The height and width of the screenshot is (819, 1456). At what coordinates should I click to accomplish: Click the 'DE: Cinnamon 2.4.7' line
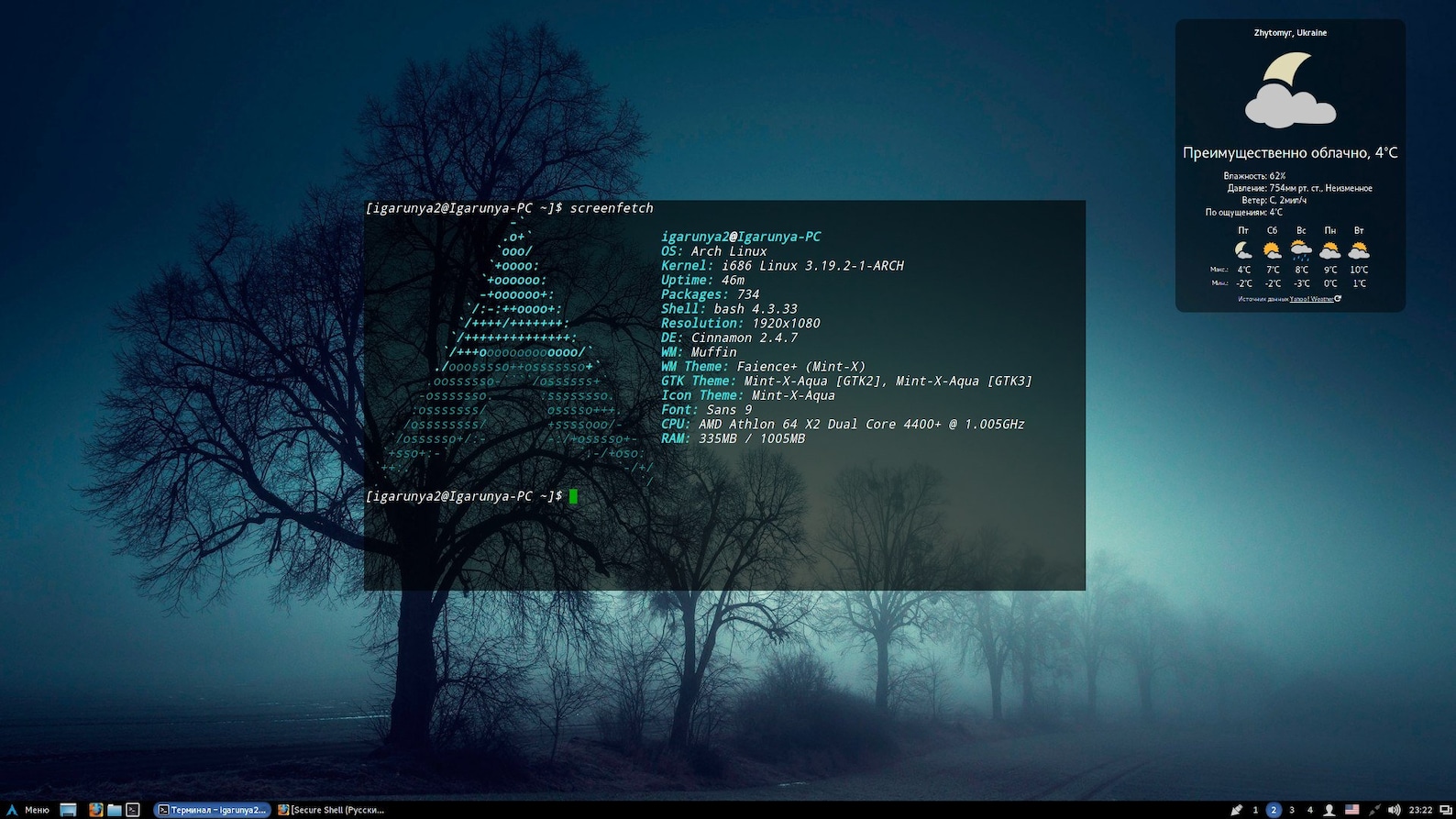point(729,338)
